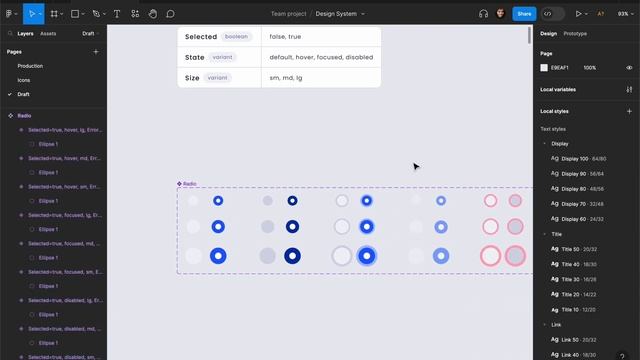Select the Hand tool
The image size is (640, 360).
[x=153, y=14]
